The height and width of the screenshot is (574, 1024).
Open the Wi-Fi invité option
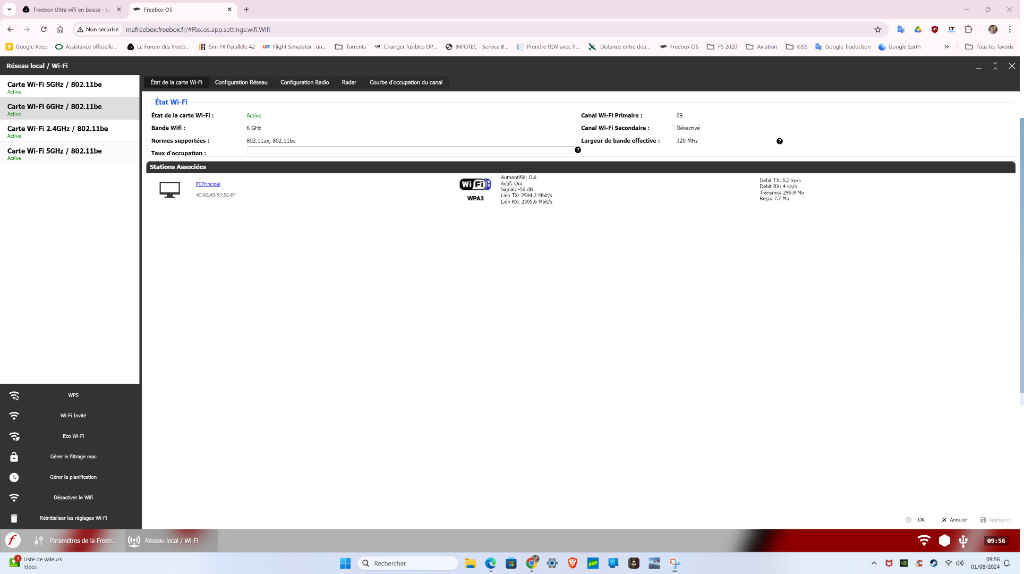point(73,415)
